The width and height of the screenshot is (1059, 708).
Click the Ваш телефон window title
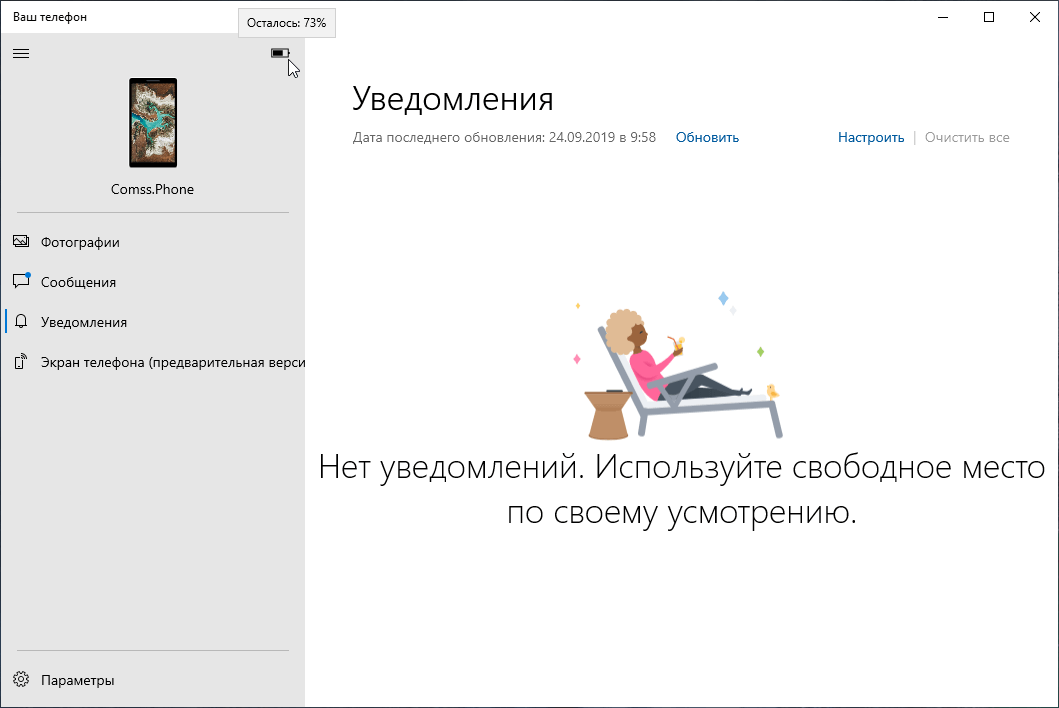(x=50, y=17)
